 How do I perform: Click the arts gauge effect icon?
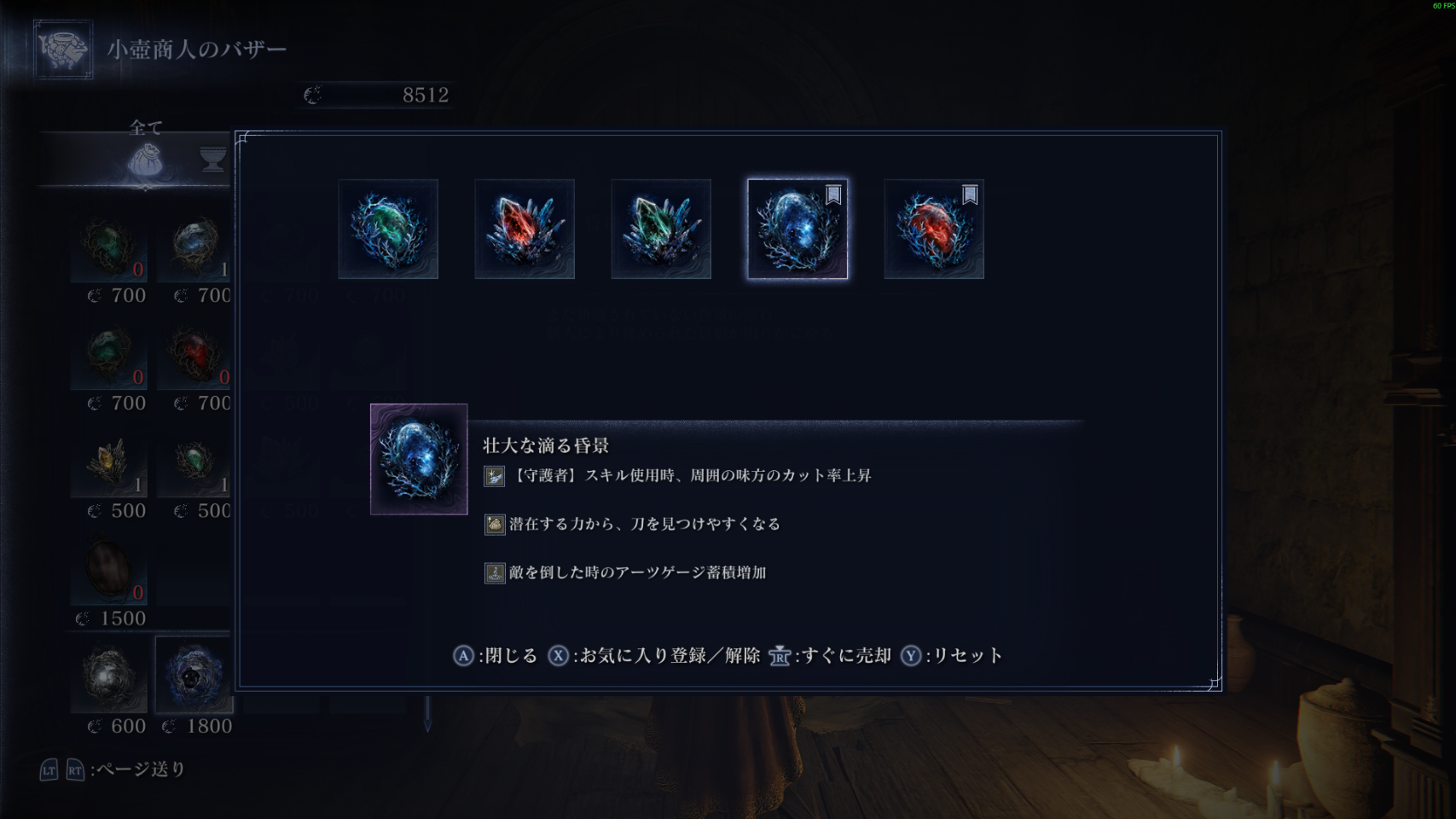[x=495, y=572]
